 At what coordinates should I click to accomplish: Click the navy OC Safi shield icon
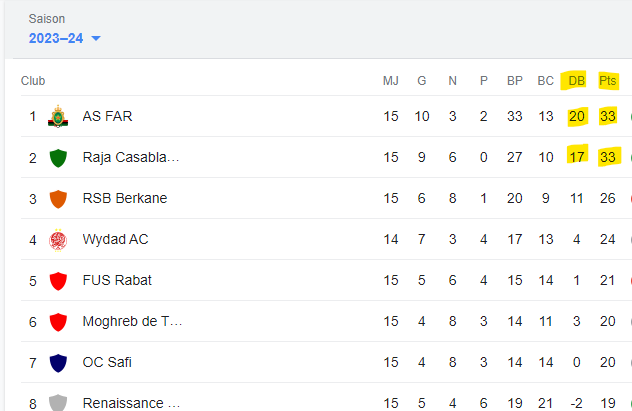[x=58, y=362]
